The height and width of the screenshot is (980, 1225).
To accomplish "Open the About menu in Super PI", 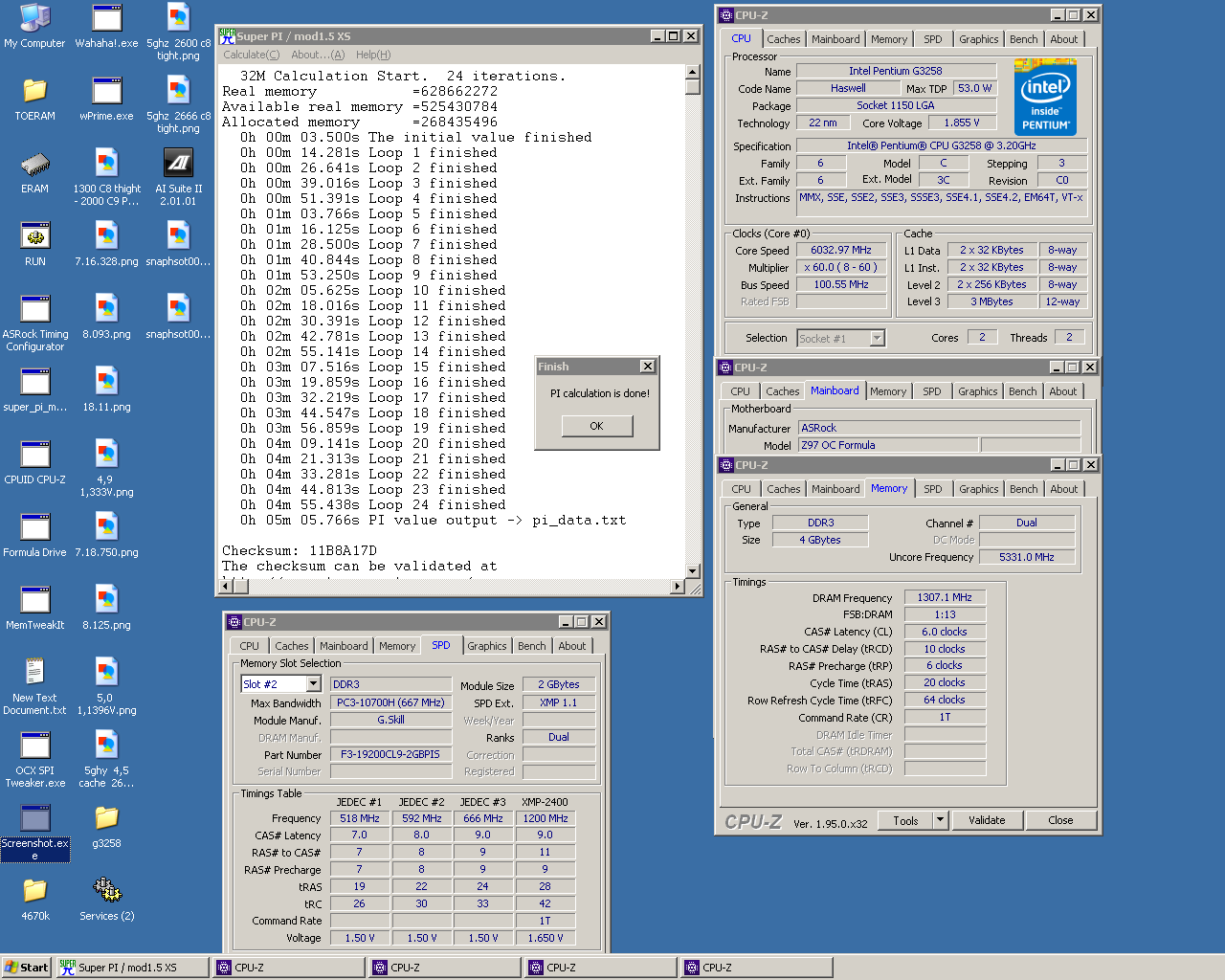I will click(318, 55).
